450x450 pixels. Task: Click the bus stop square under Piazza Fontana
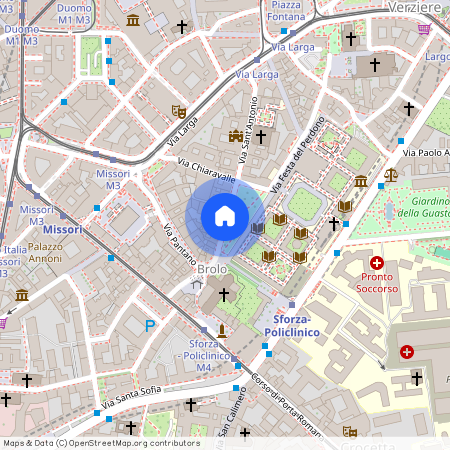[x=284, y=31]
